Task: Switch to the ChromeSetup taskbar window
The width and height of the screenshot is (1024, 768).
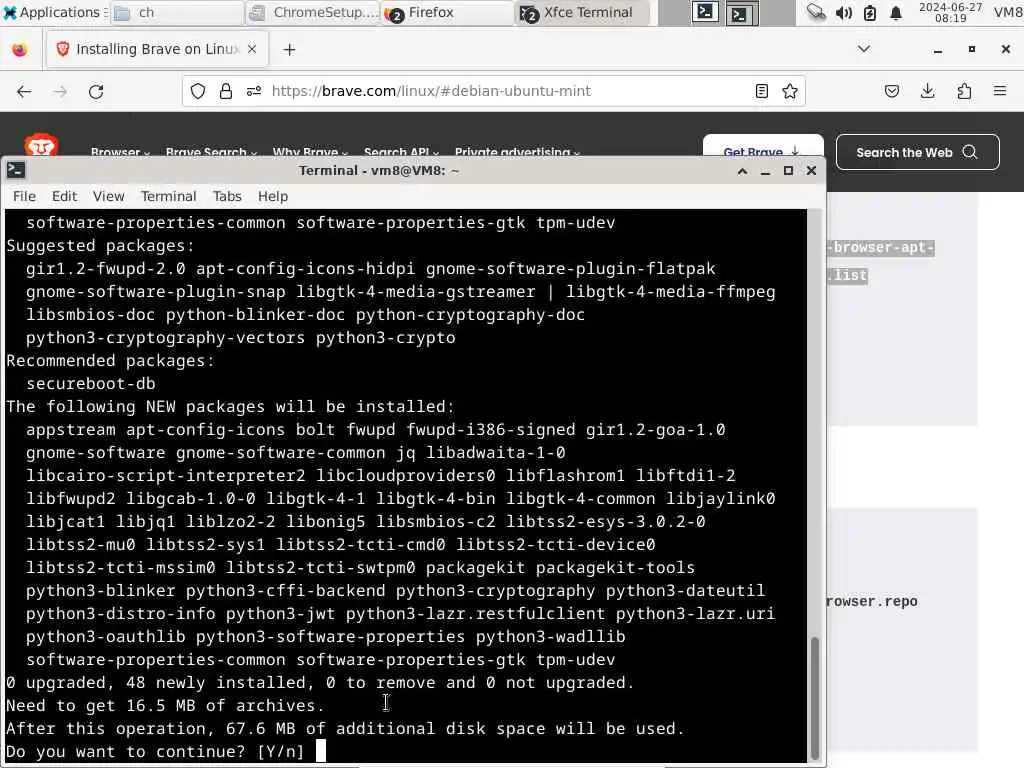Action: [313, 12]
